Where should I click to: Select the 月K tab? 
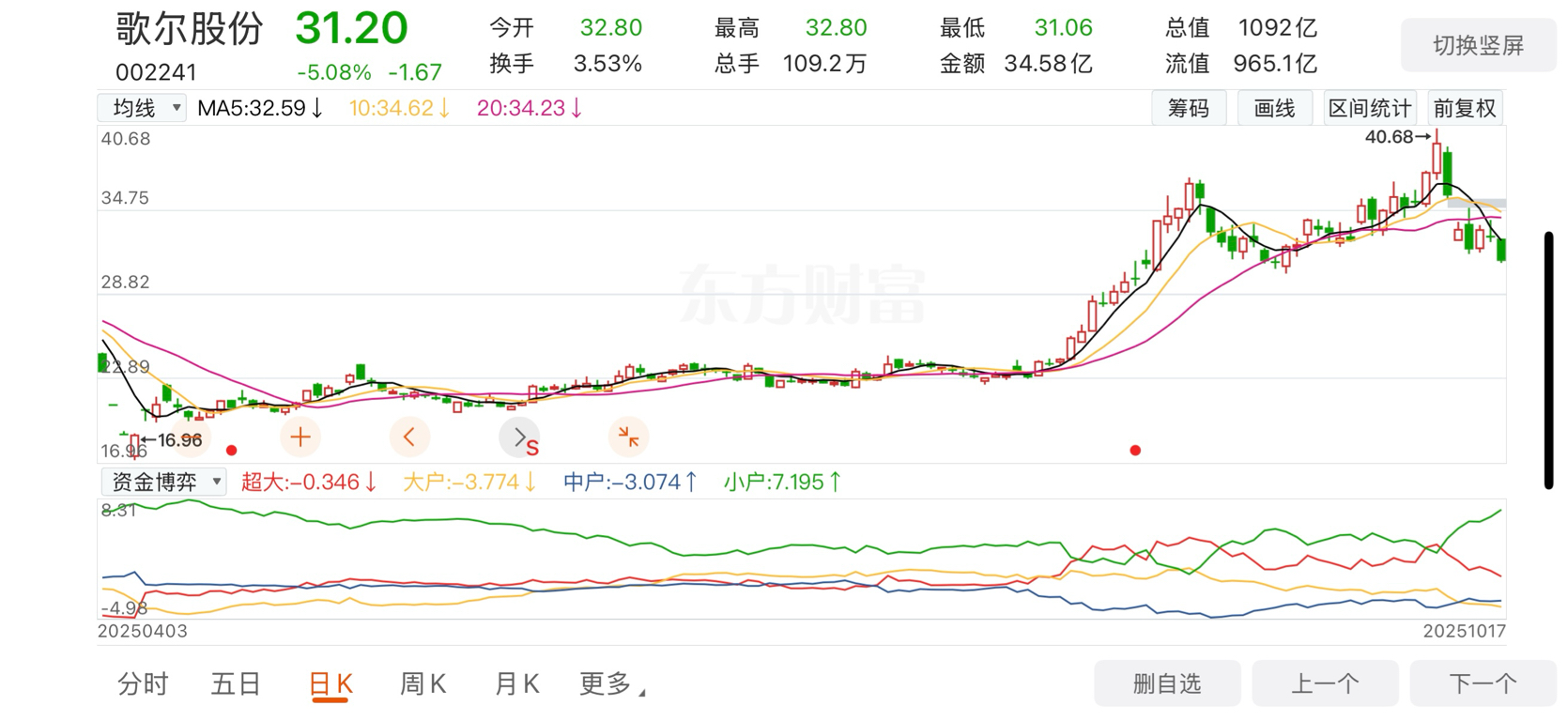point(517,684)
